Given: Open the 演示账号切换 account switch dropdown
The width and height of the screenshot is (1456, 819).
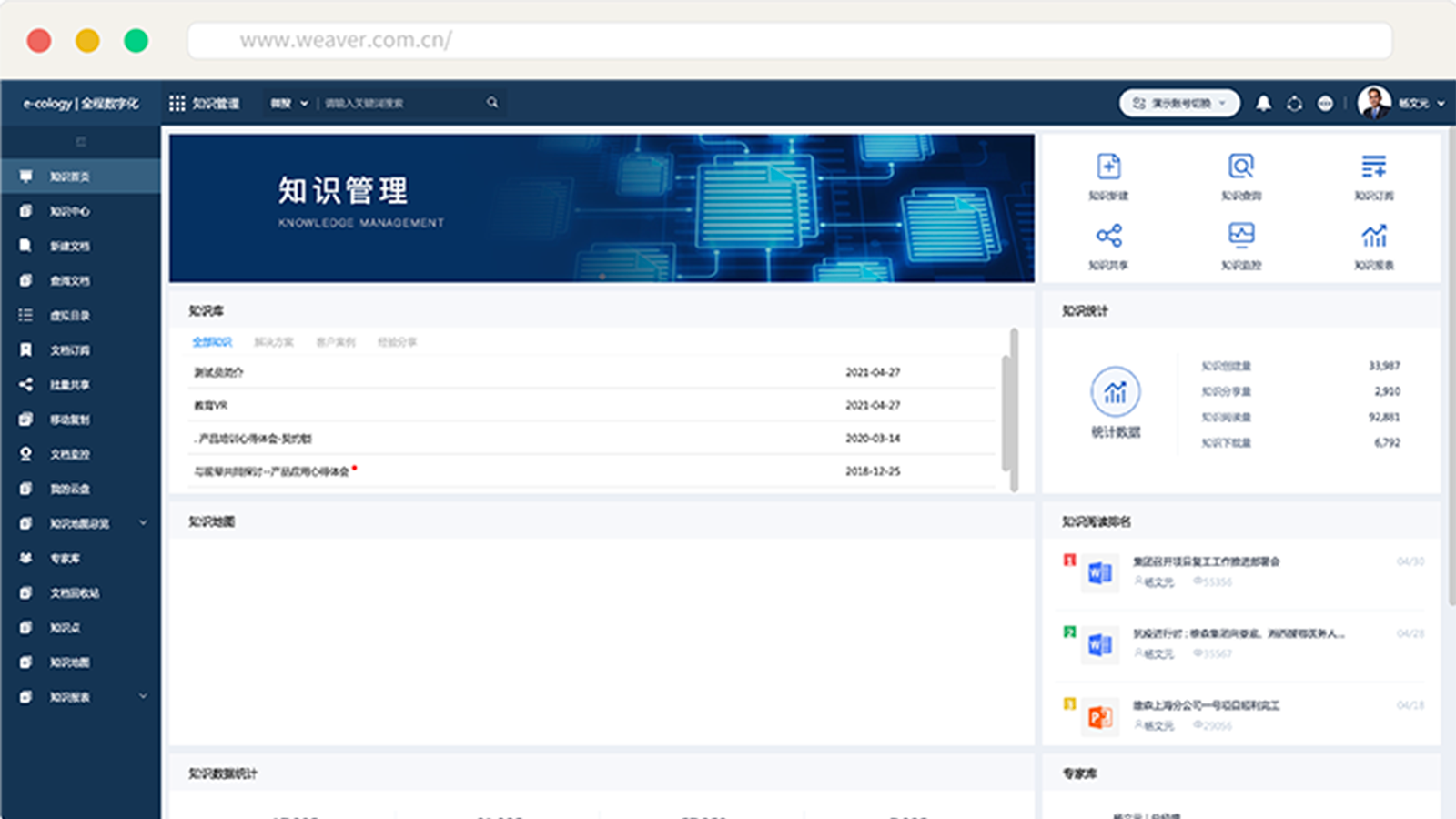Looking at the screenshot, I should [x=1179, y=104].
